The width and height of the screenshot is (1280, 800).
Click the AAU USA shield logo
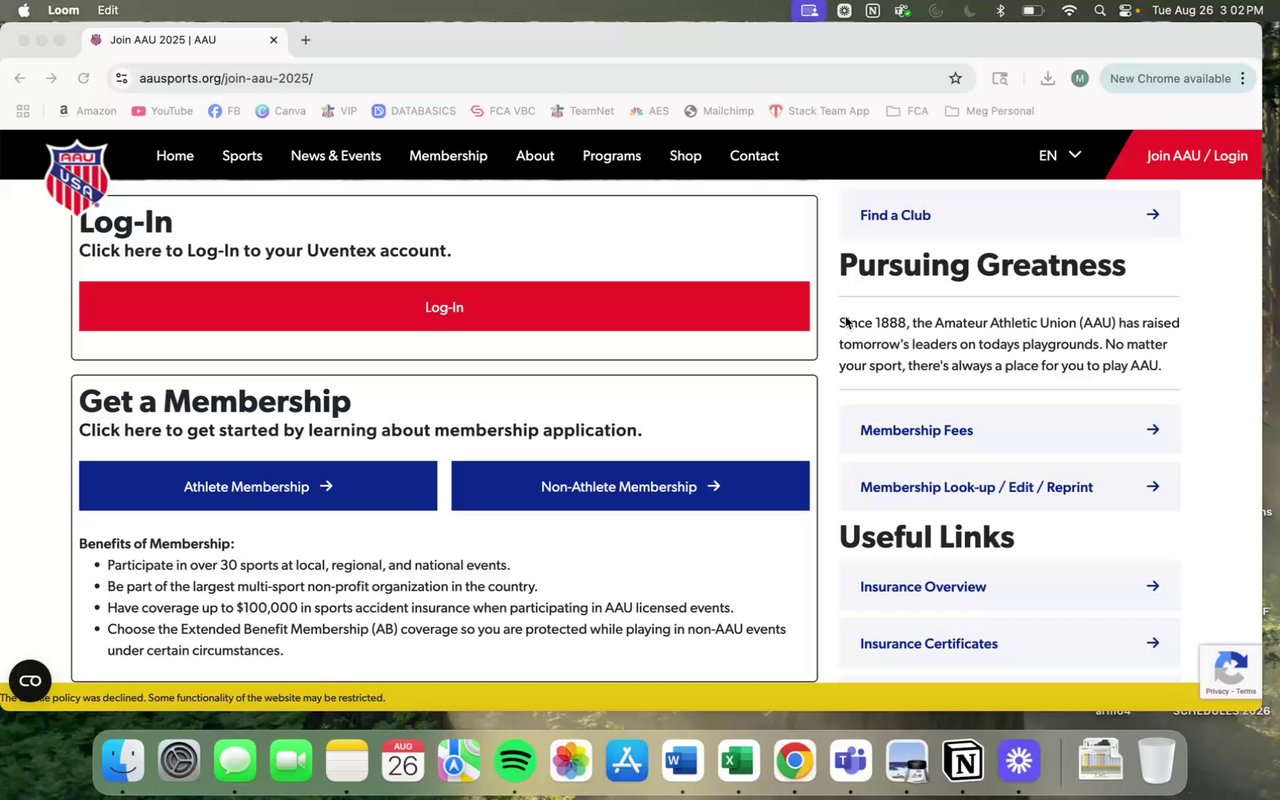point(77,176)
